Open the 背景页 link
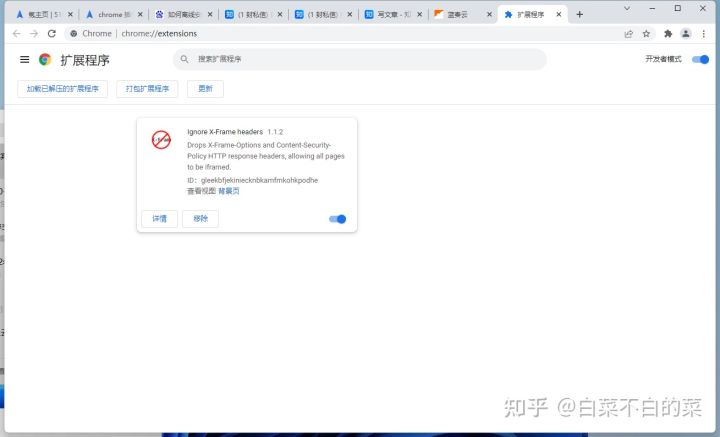Screen dimensions: 720x437 229,191
